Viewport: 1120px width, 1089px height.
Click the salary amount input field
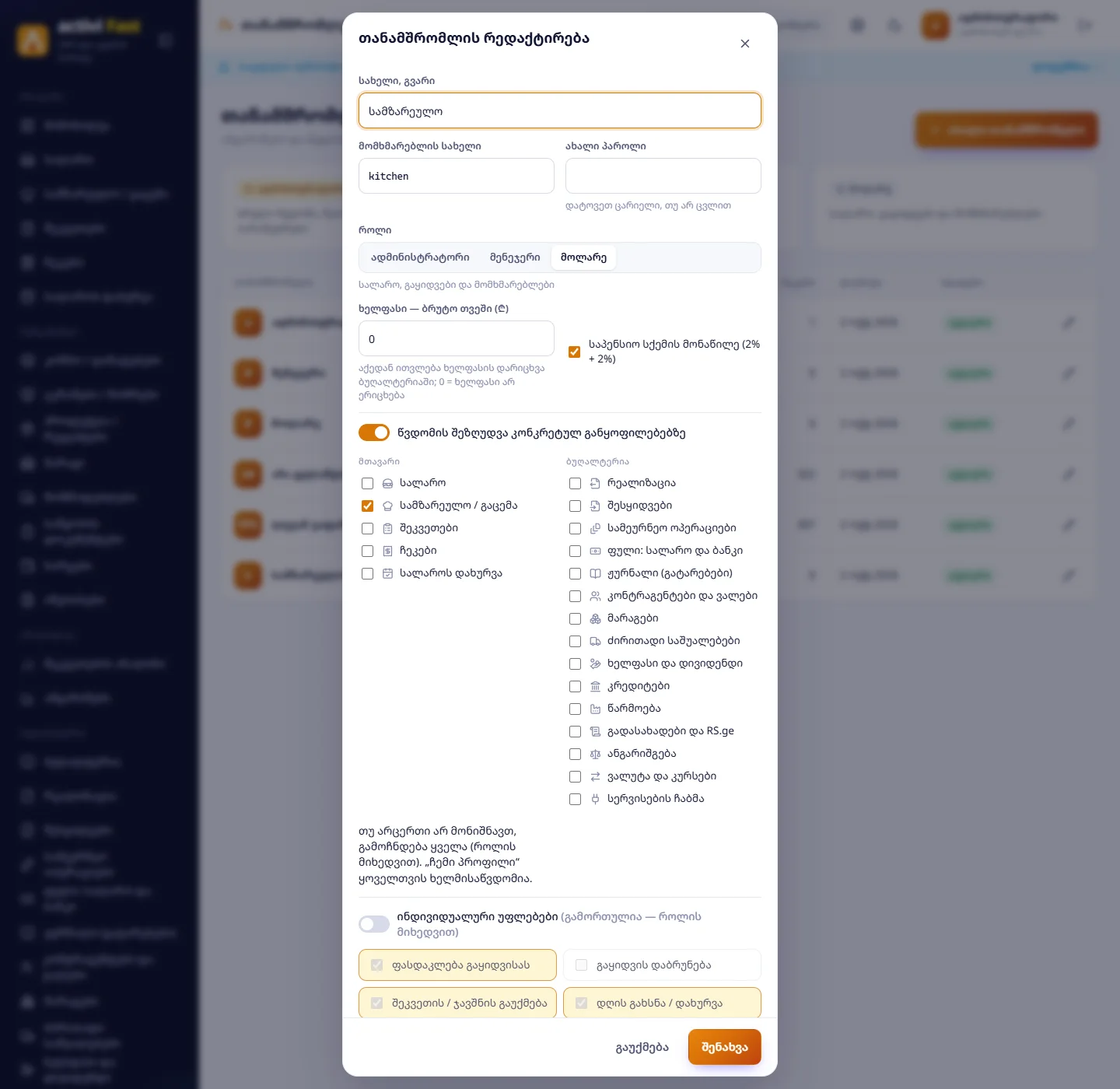[x=457, y=339]
